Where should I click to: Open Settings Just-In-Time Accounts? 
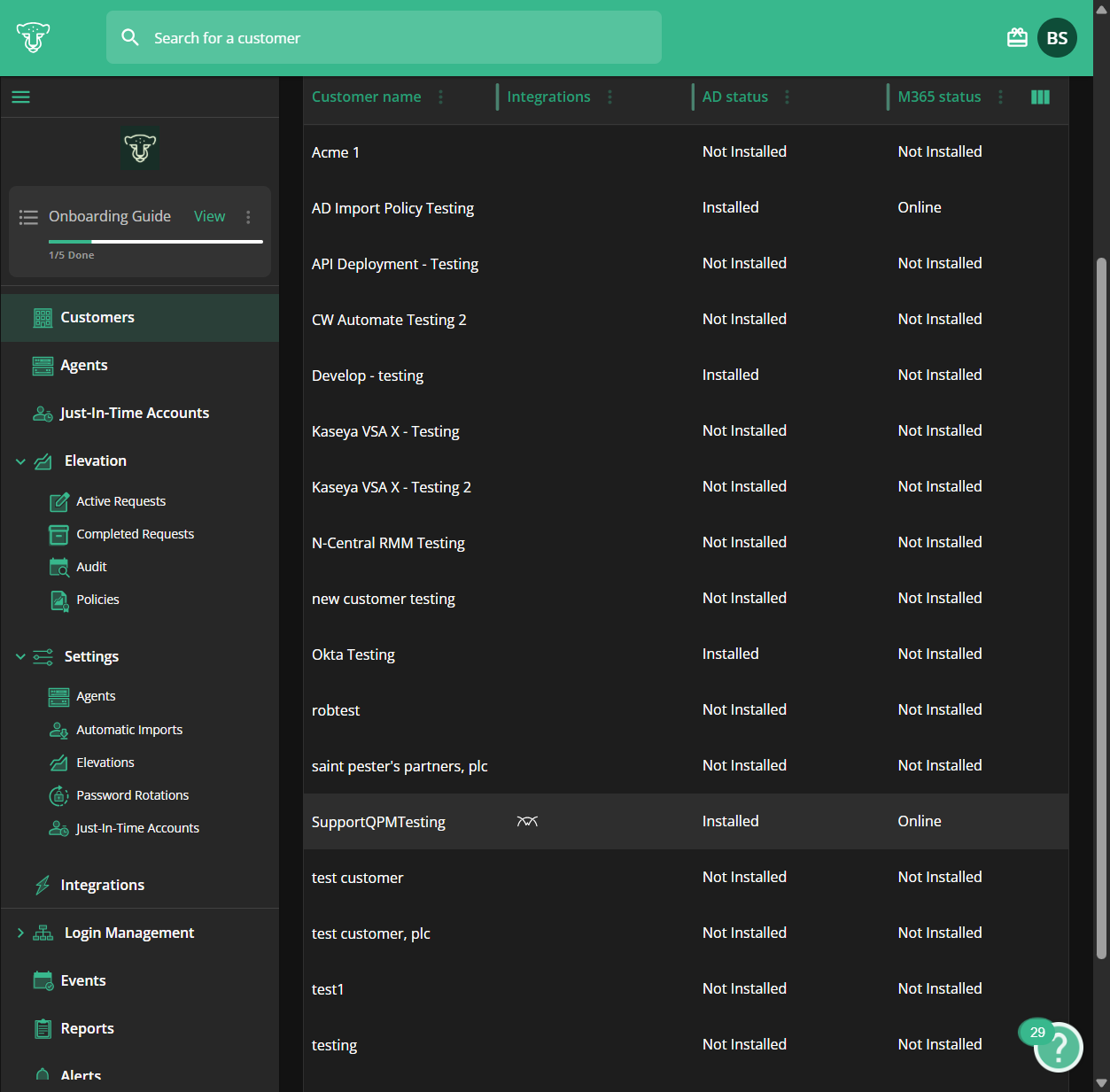[x=137, y=829]
